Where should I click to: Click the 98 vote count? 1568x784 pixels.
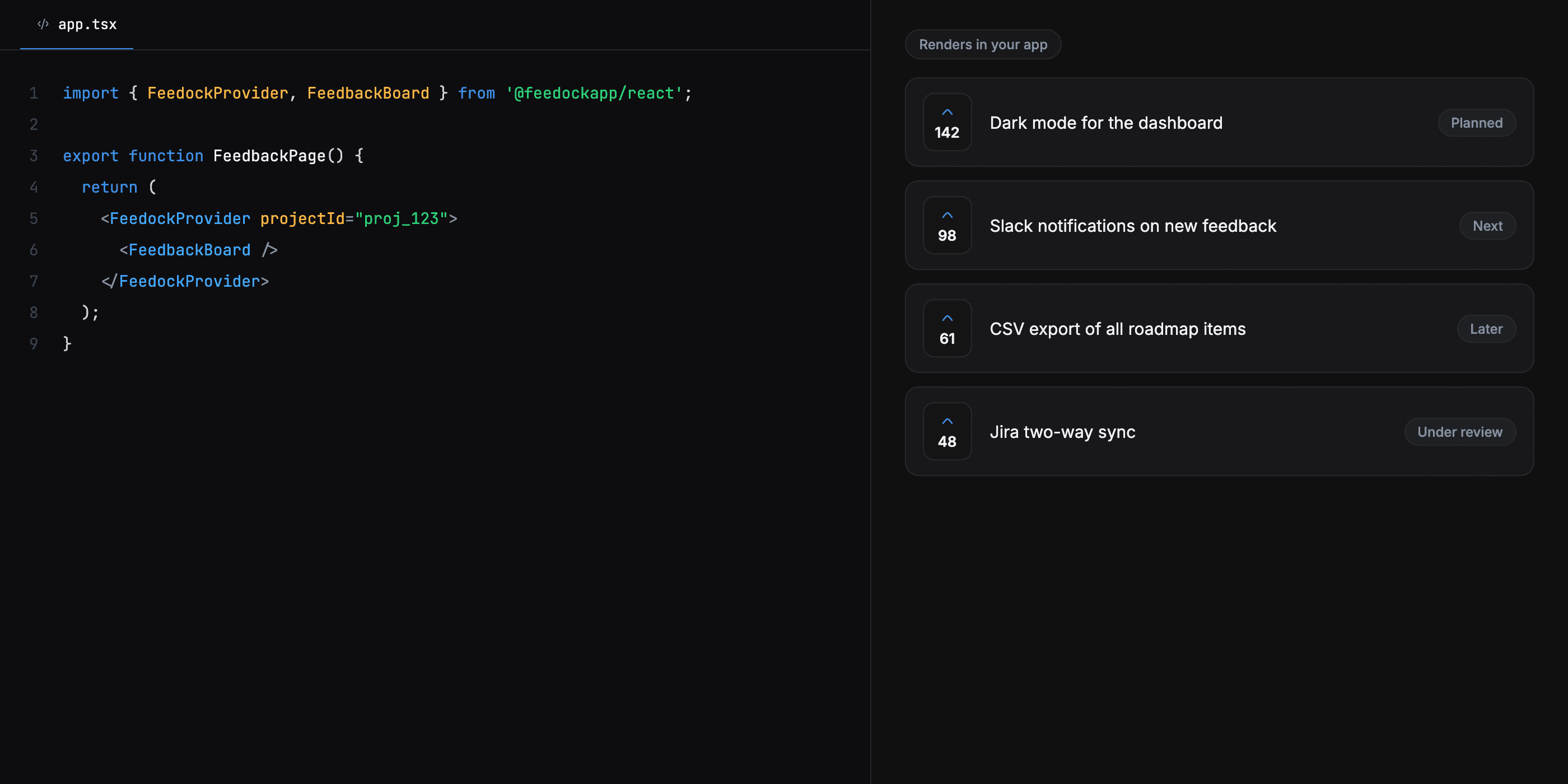(x=947, y=236)
